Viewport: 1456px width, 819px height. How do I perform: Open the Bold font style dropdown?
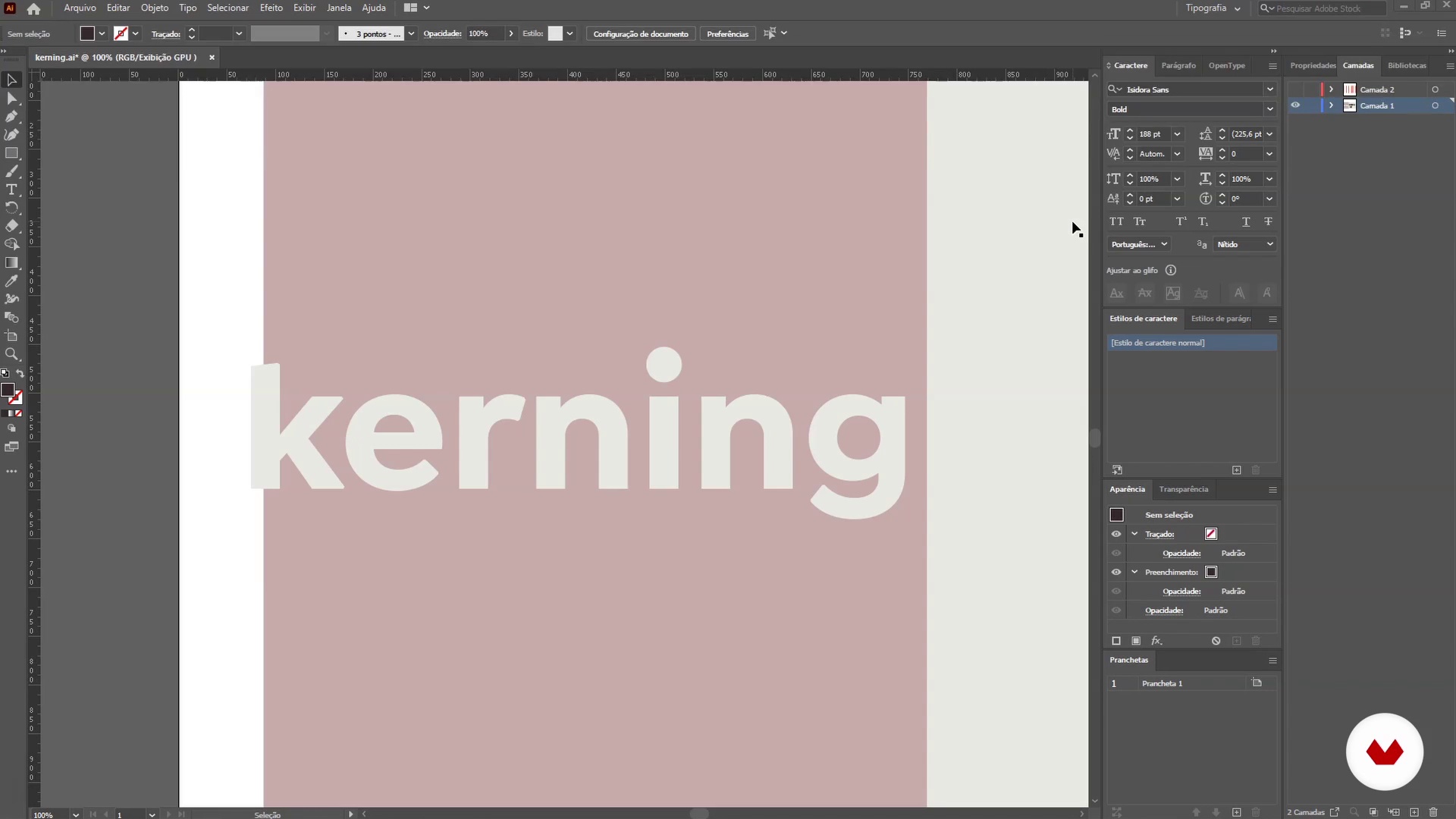[1269, 109]
